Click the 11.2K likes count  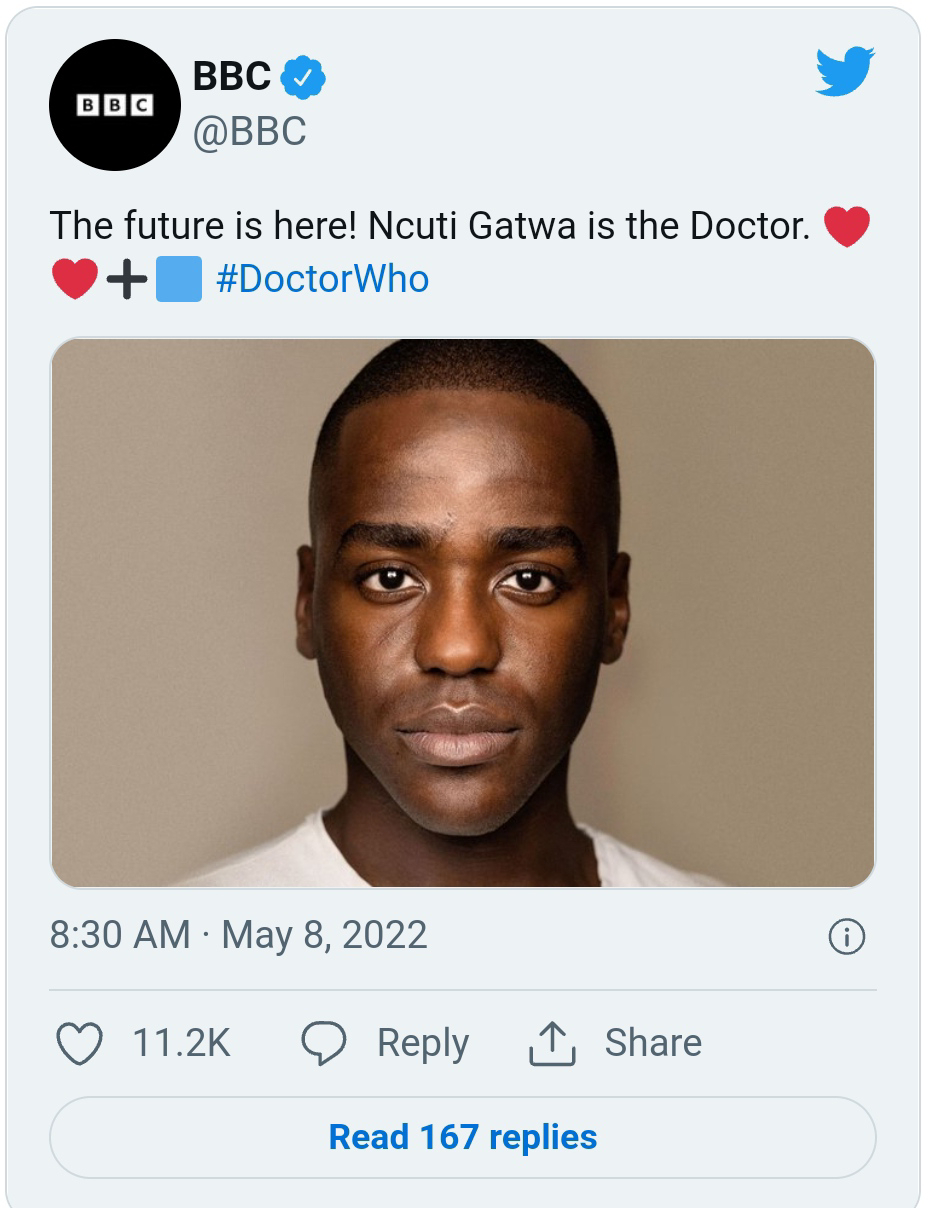(x=181, y=1044)
